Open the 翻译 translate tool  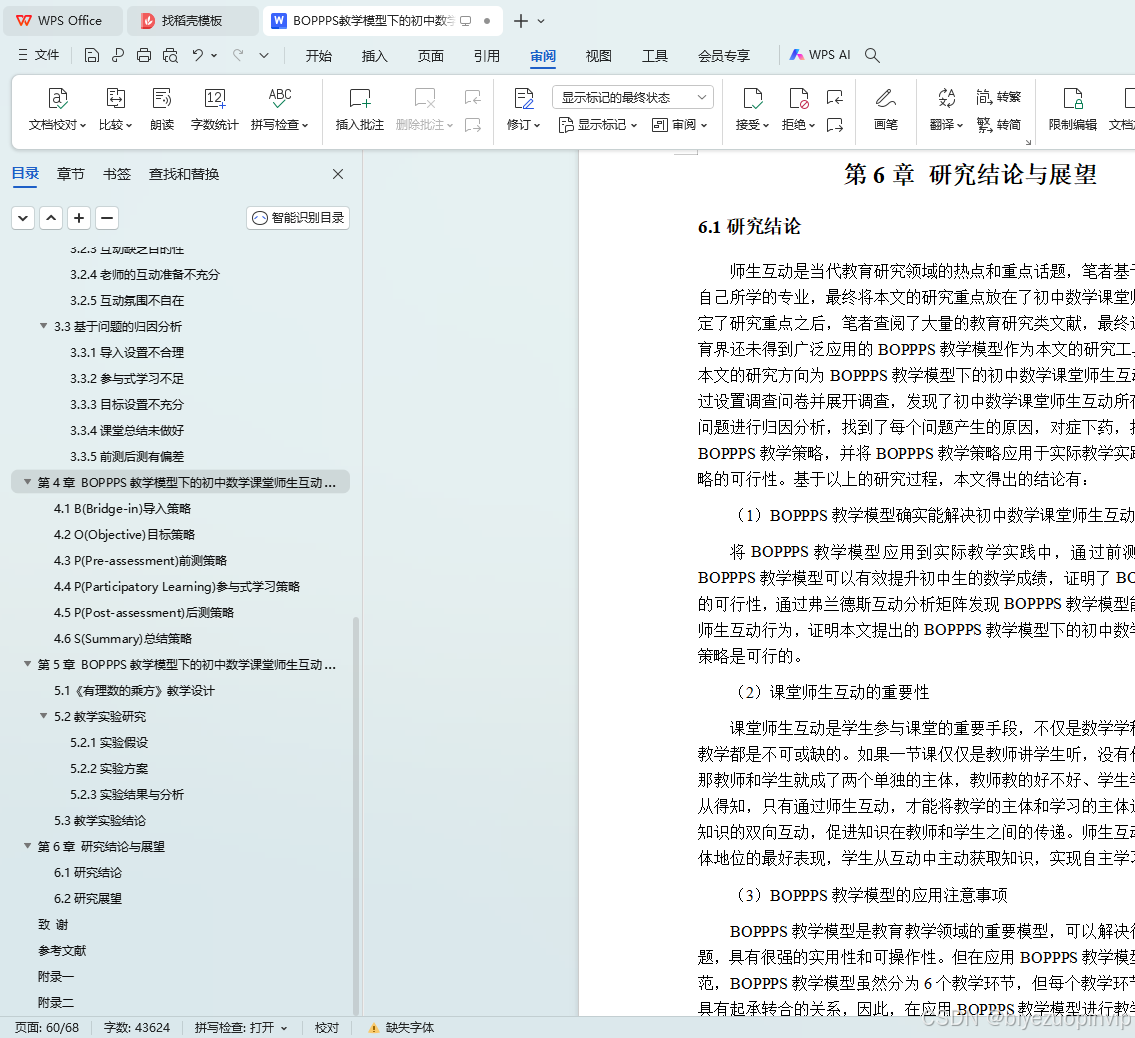[x=946, y=109]
